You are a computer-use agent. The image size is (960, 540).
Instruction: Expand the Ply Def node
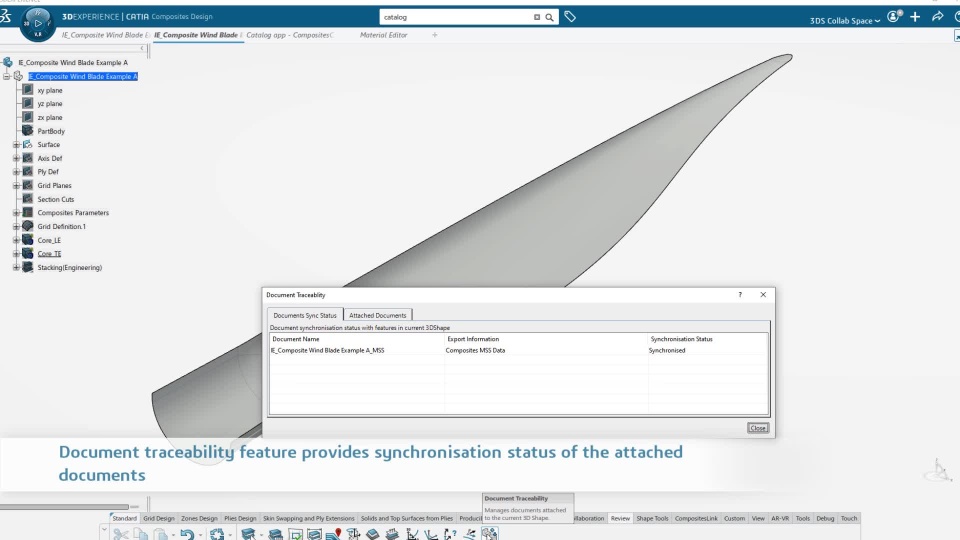click(x=17, y=171)
